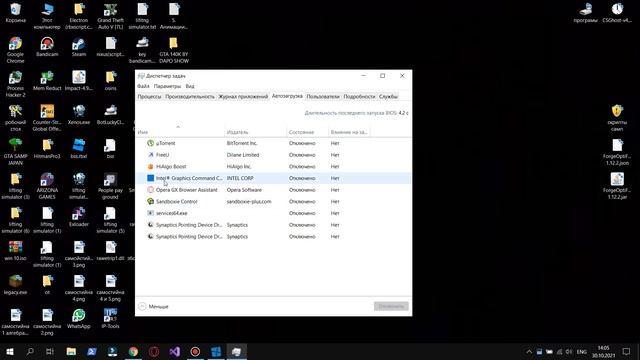Viewport: 640px width, 360px height.
Task: Select ARIZONA GAMES desktop shortcut
Action: [x=47, y=186]
